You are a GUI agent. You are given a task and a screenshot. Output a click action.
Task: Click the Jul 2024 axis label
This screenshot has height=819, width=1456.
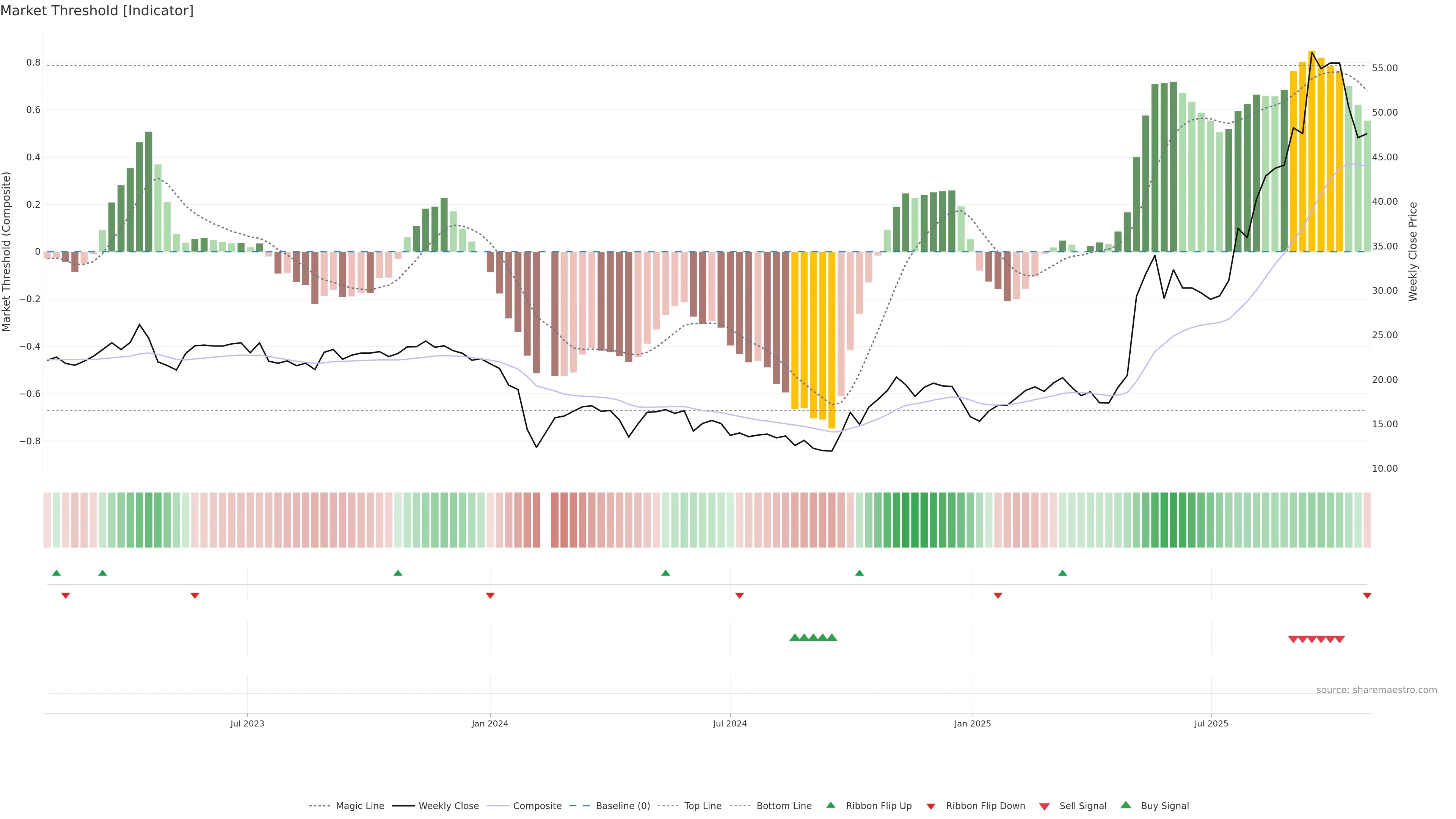click(x=730, y=723)
